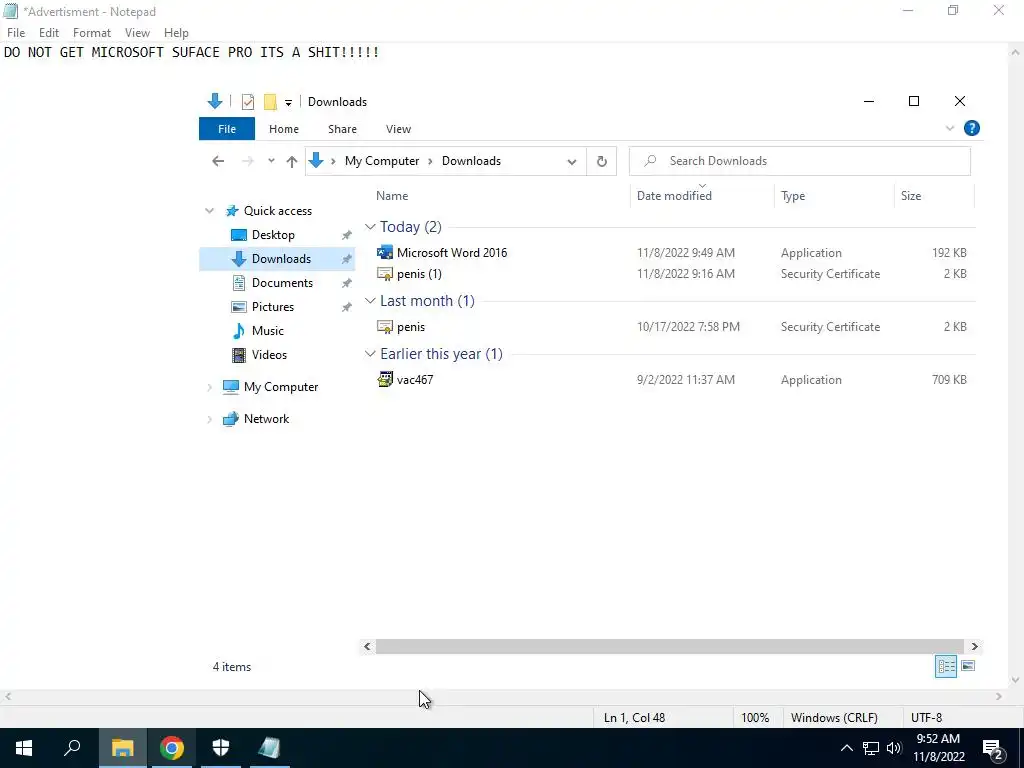Screen dimensions: 1024x768
Task: Switch to Large icons view icon
Action: 968,666
